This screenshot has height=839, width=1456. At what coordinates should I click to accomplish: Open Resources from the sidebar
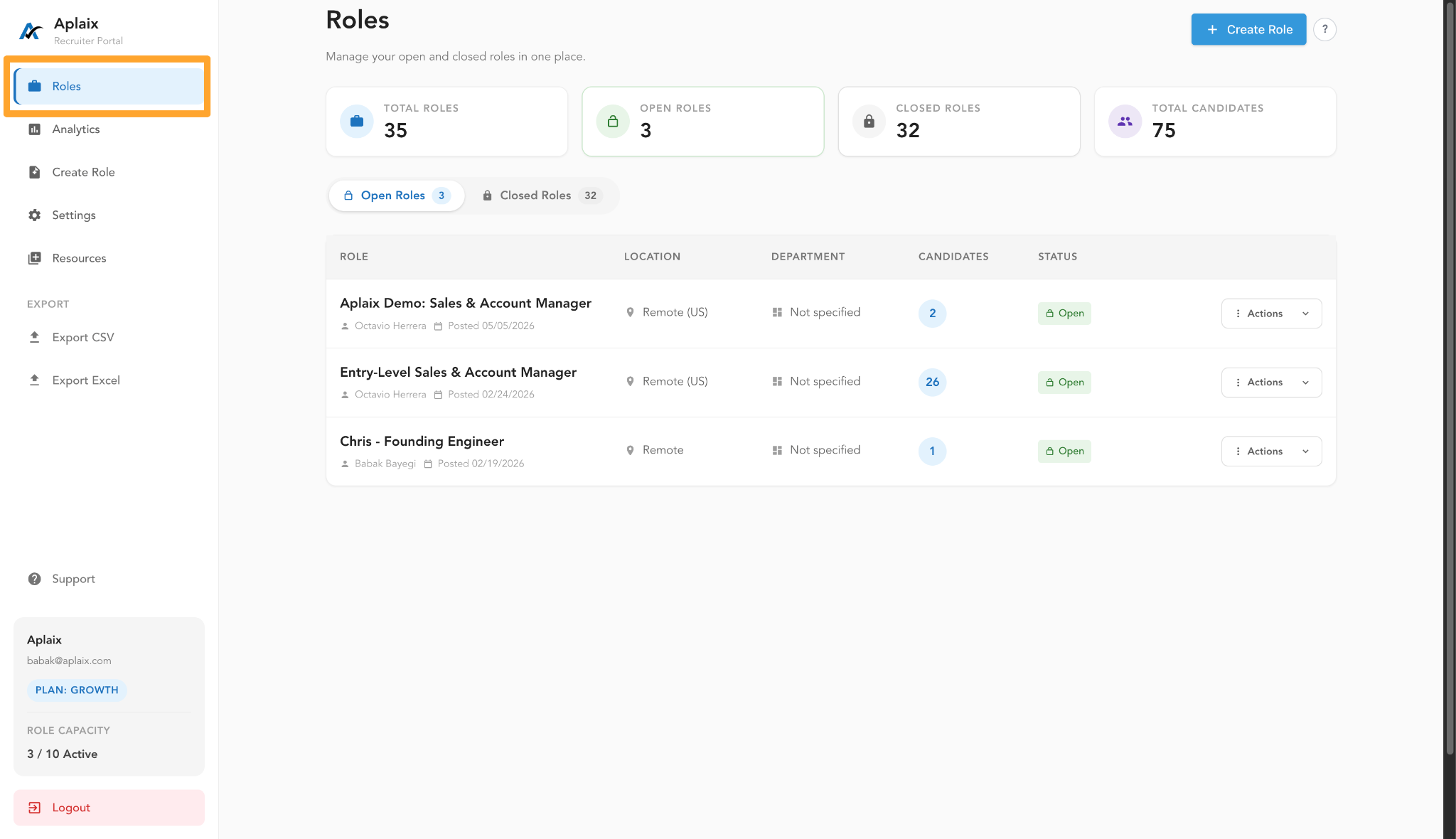coord(109,258)
